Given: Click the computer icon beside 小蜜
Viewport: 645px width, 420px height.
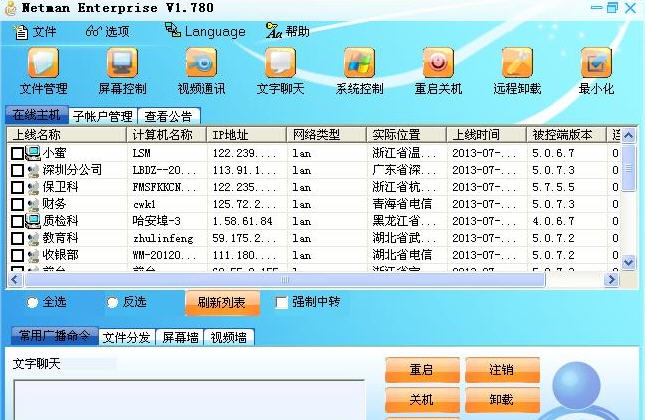Looking at the screenshot, I should point(33,153).
